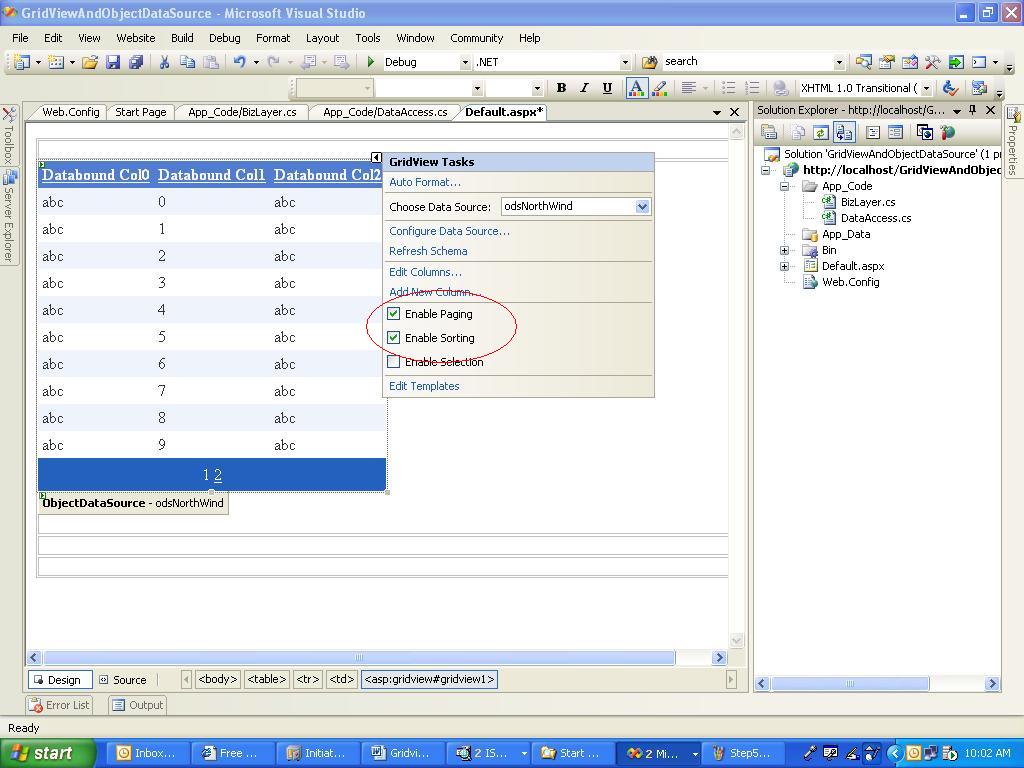Click the Solution Explorer horizontal scrollbar thumb

coord(850,684)
